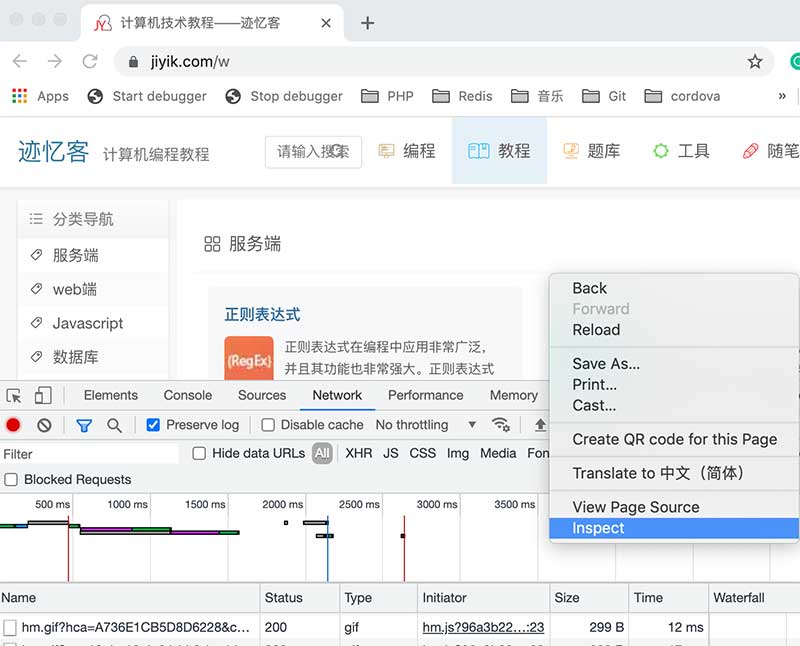The width and height of the screenshot is (800, 646).
Task: Open the 工具 nav item
Action: [681, 151]
